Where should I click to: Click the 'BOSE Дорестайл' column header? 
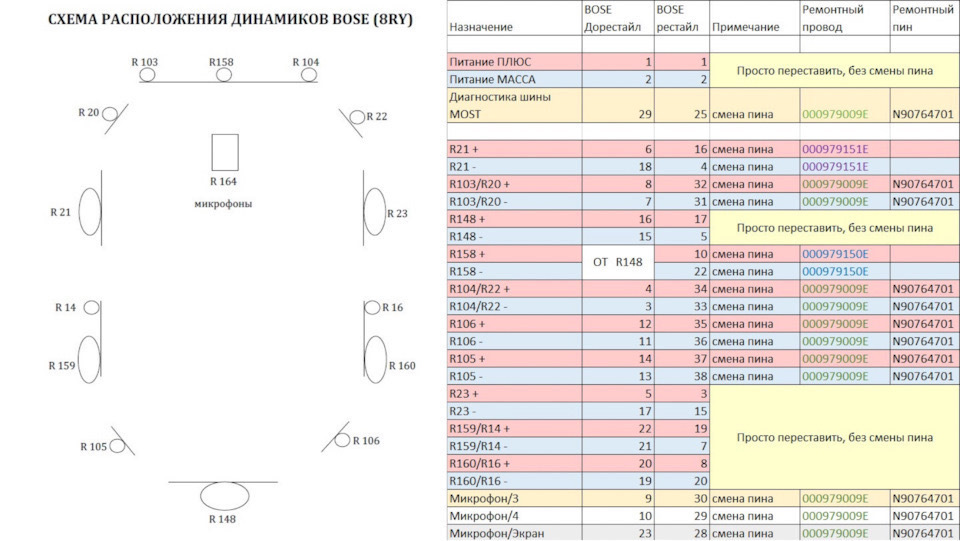612,18
